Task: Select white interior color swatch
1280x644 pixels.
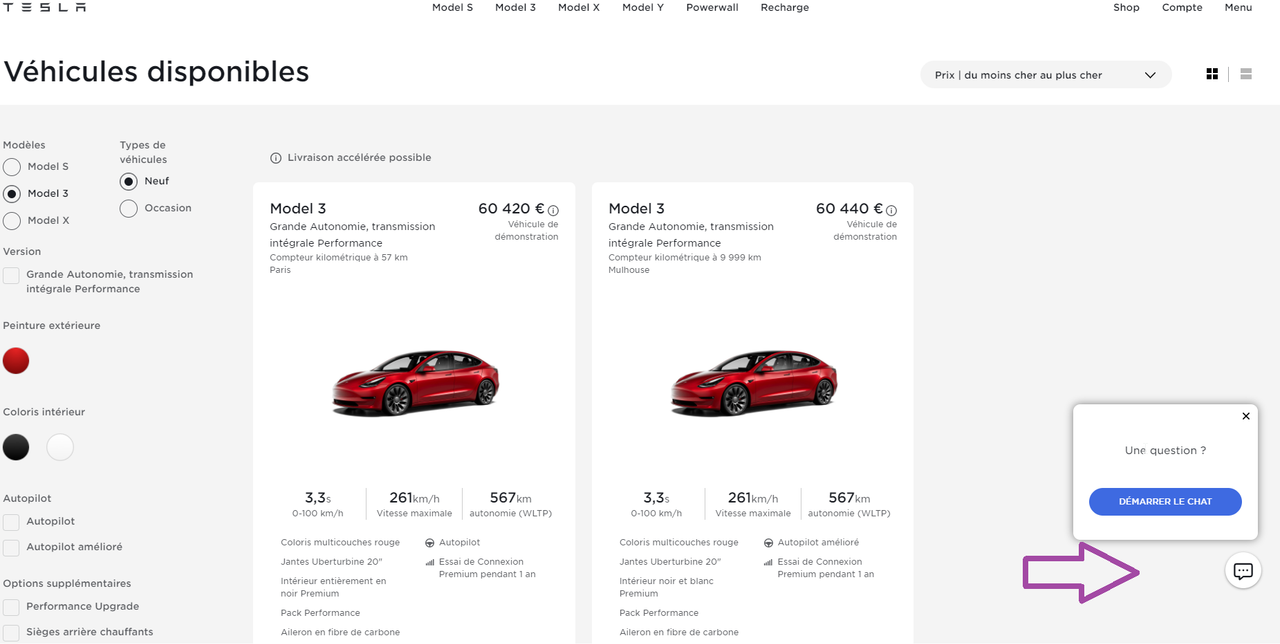Action: coord(60,447)
